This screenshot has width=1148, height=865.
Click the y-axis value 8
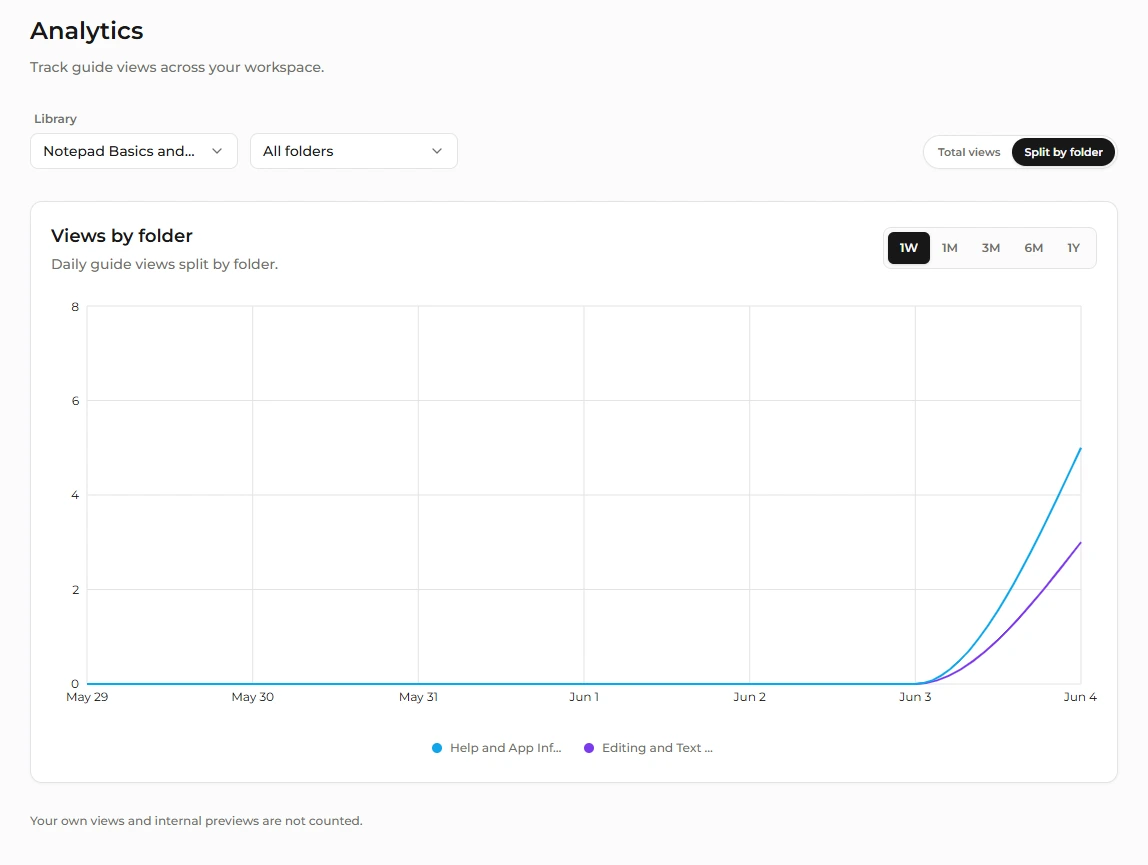[x=75, y=307]
